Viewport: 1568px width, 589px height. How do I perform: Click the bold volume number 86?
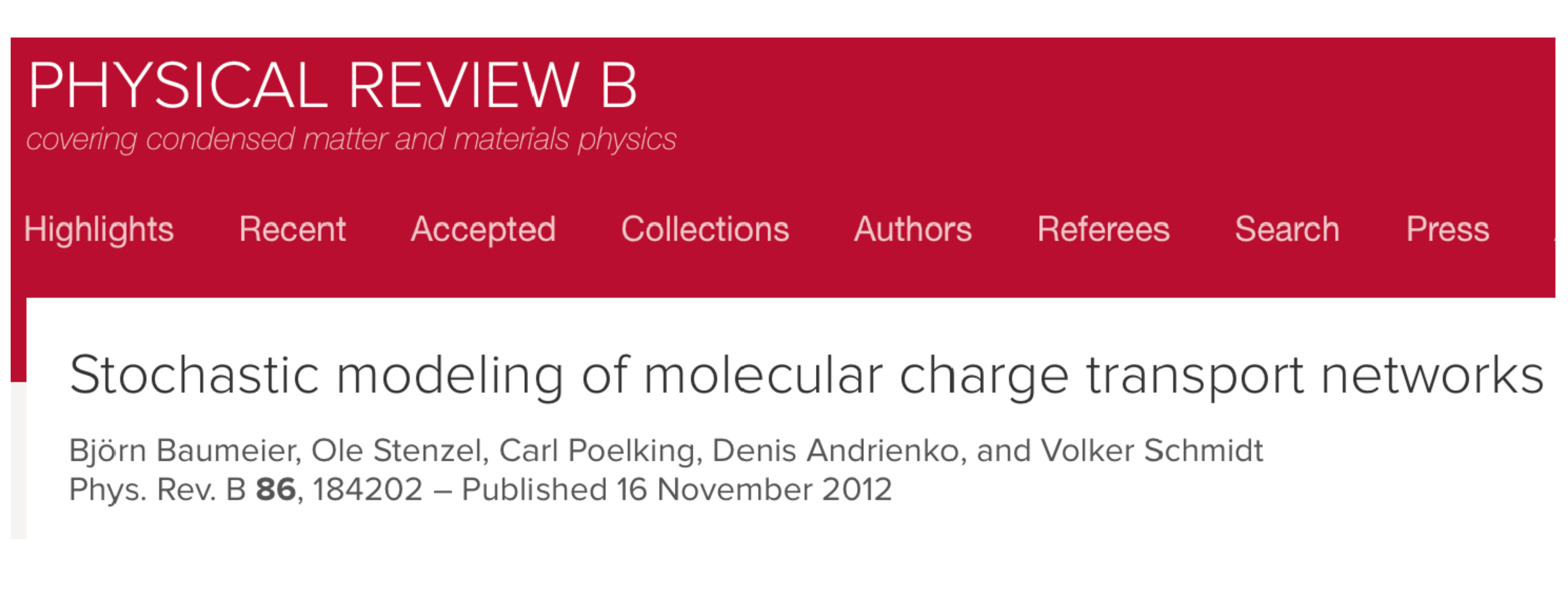click(x=275, y=490)
